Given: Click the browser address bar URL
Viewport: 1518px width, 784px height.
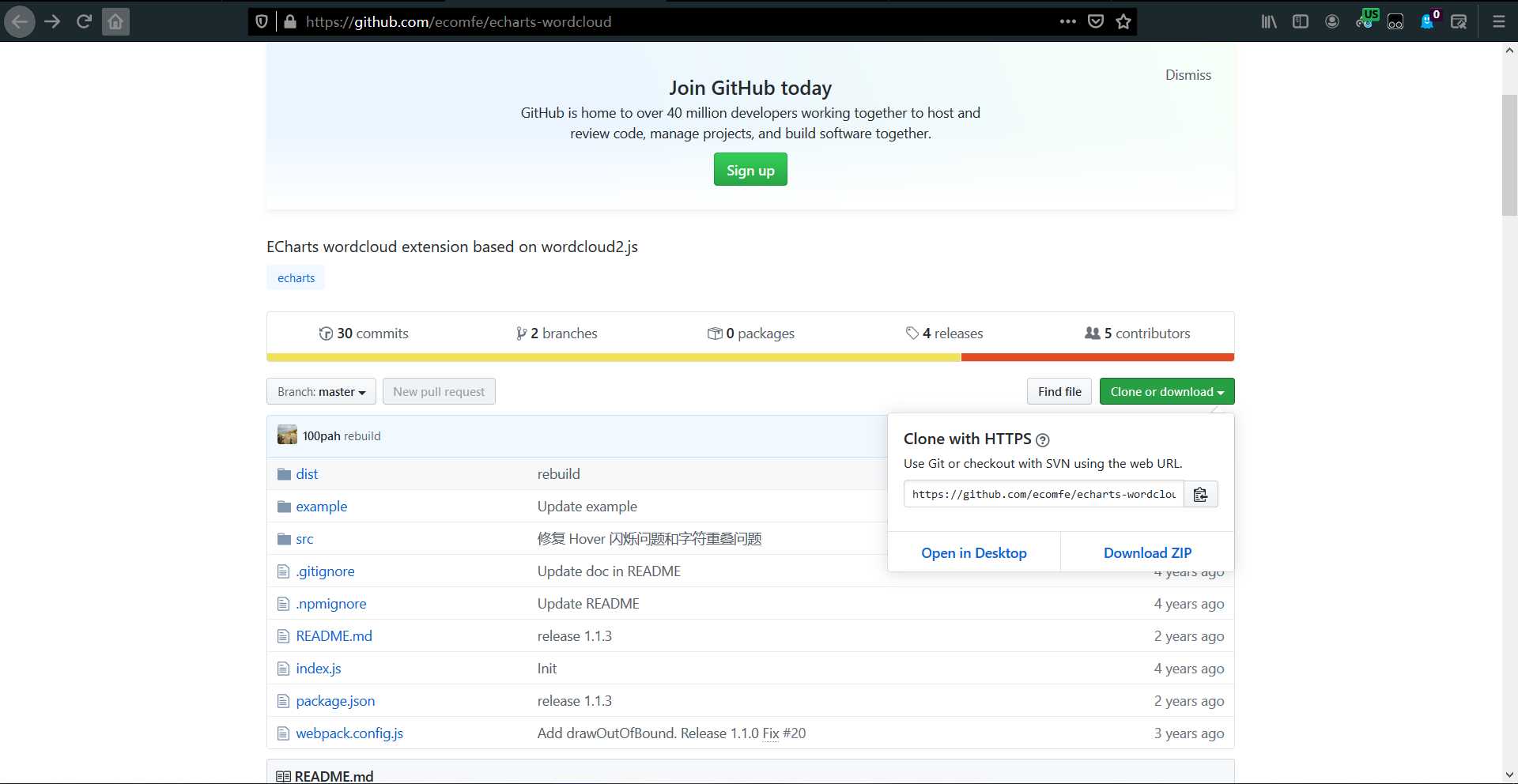Looking at the screenshot, I should (459, 21).
